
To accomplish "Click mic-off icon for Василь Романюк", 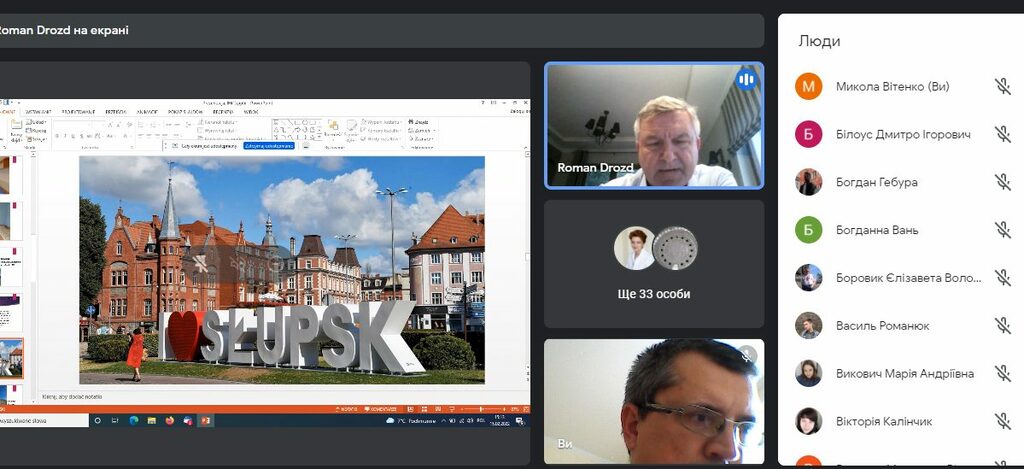I will tap(1002, 326).
